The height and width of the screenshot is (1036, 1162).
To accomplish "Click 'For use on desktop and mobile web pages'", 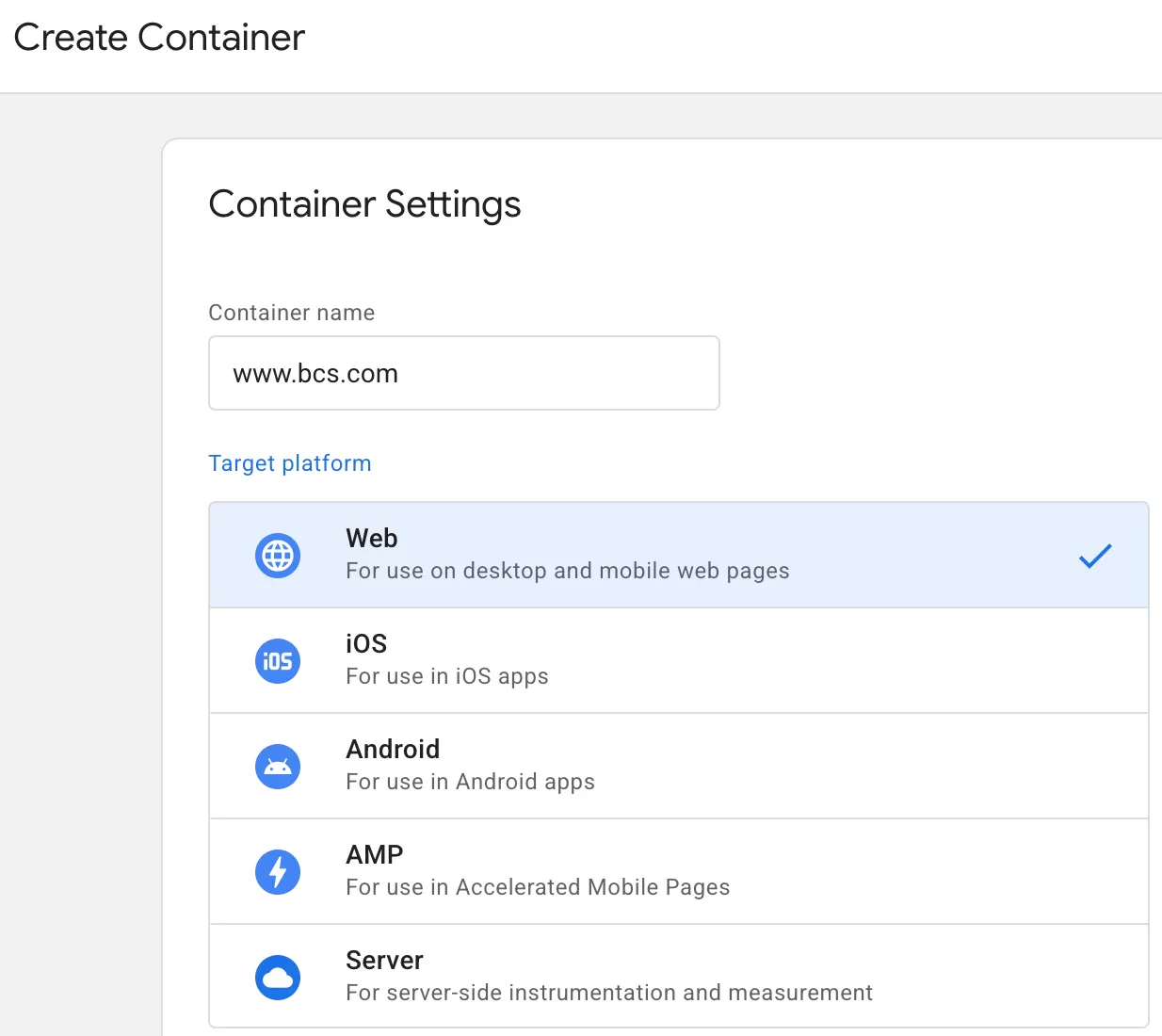I will (568, 571).
